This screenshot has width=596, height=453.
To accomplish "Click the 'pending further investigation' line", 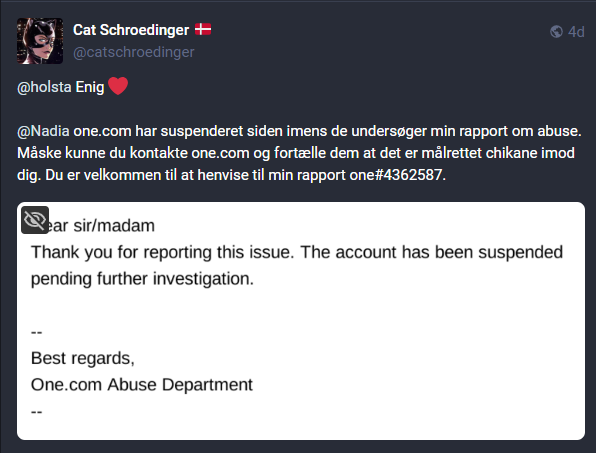I will tap(142, 279).
